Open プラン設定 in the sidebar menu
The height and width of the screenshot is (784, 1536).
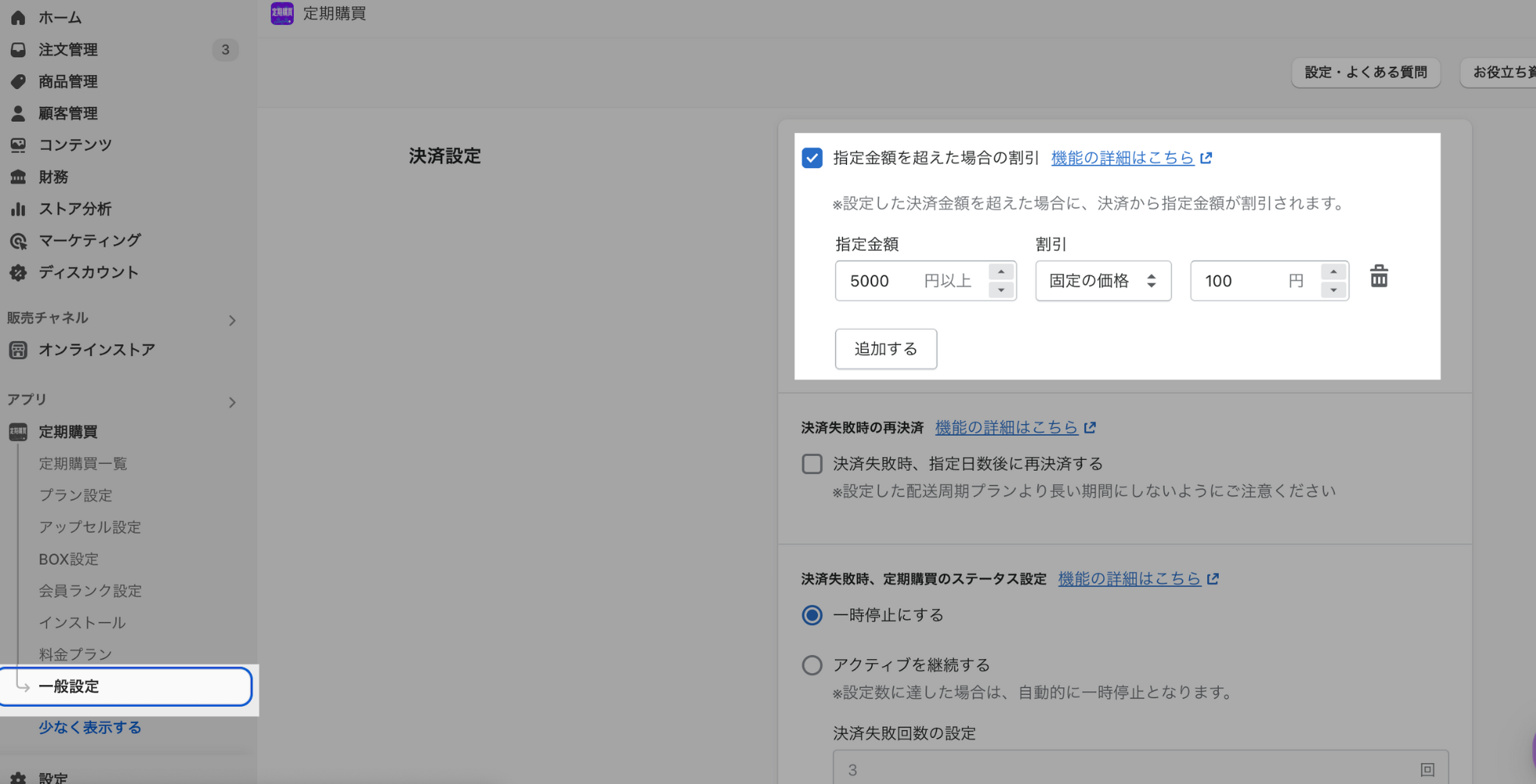click(76, 495)
